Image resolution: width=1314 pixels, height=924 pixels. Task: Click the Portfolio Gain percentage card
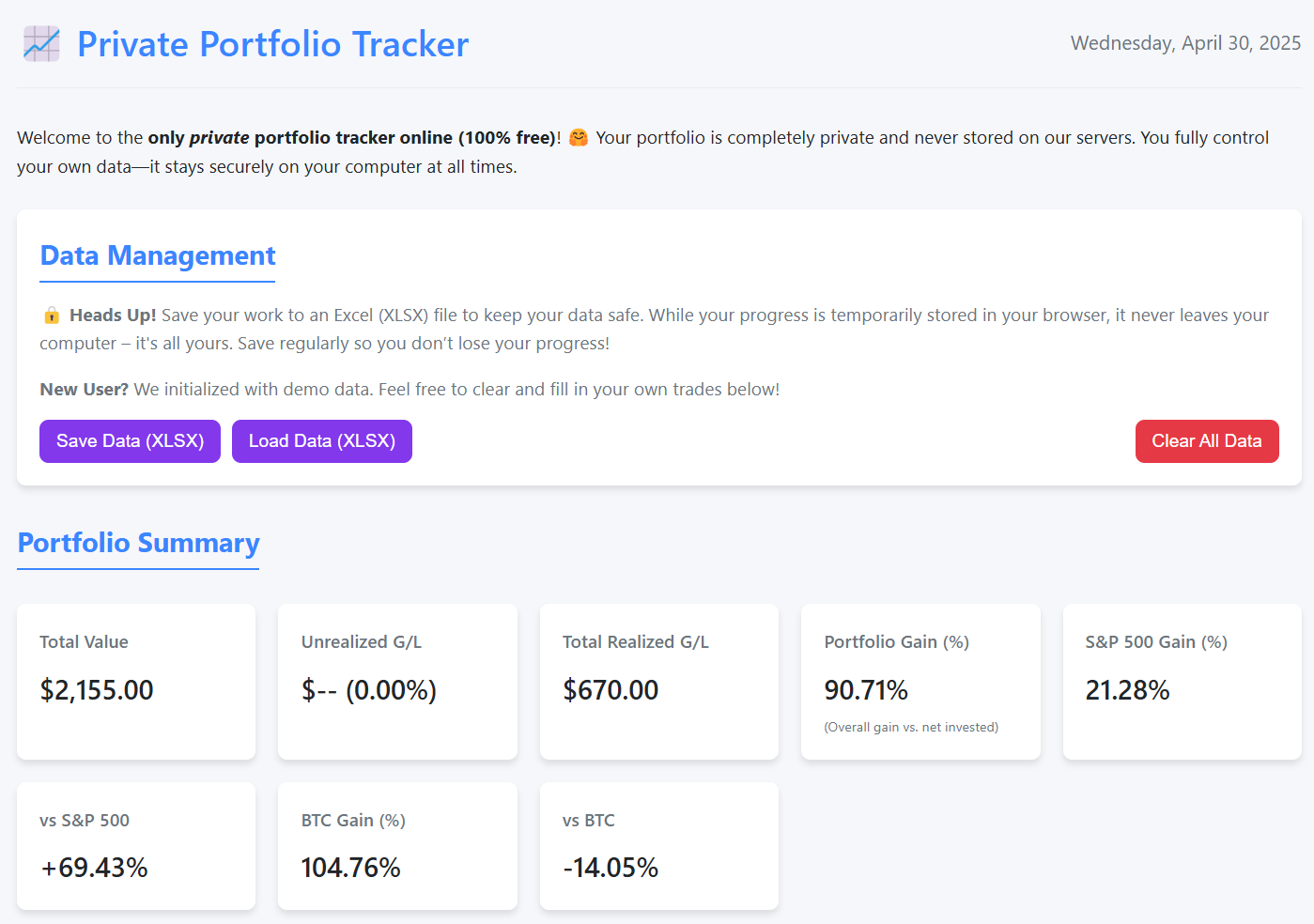click(920, 682)
